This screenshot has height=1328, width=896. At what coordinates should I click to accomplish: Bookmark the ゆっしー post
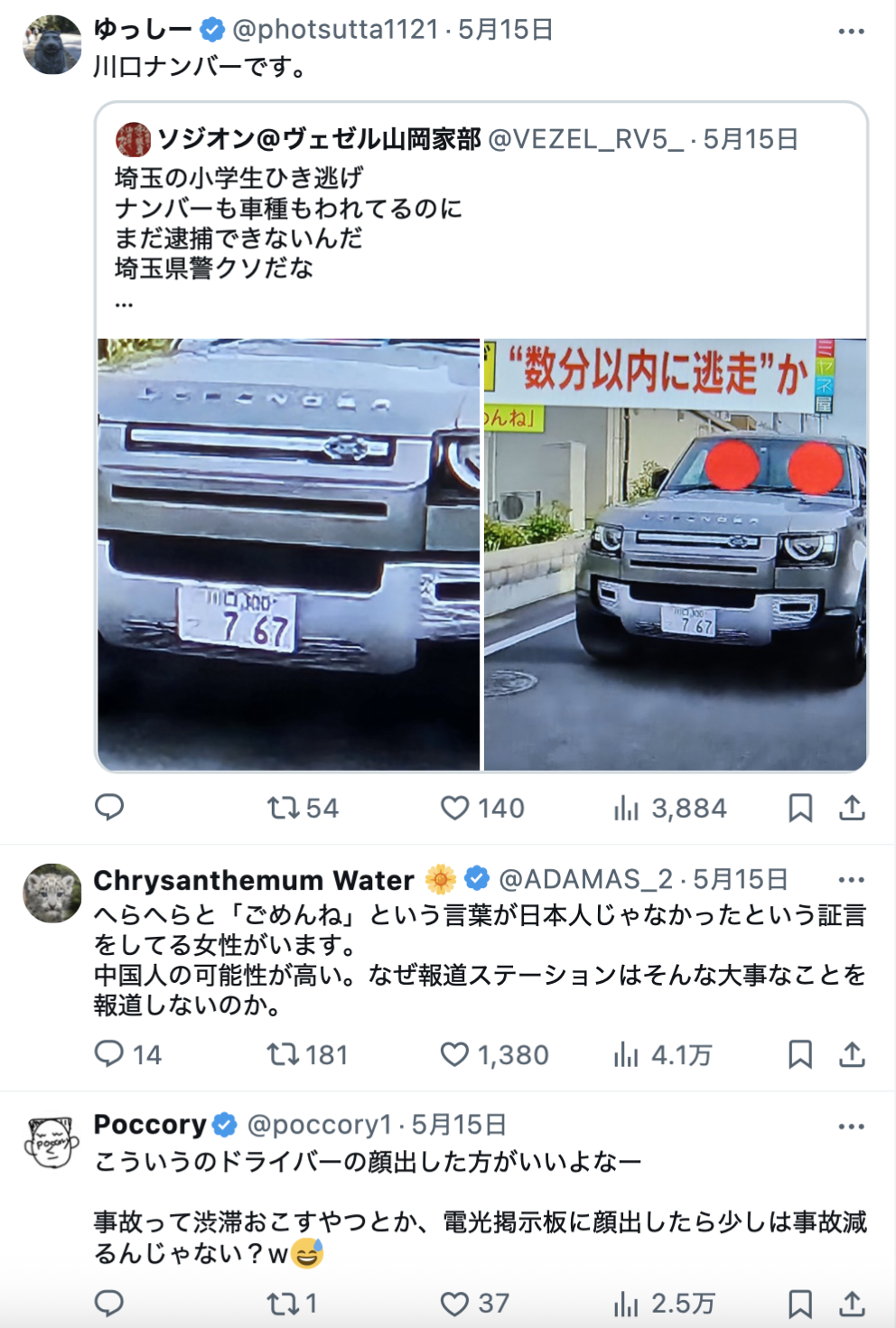click(x=800, y=808)
